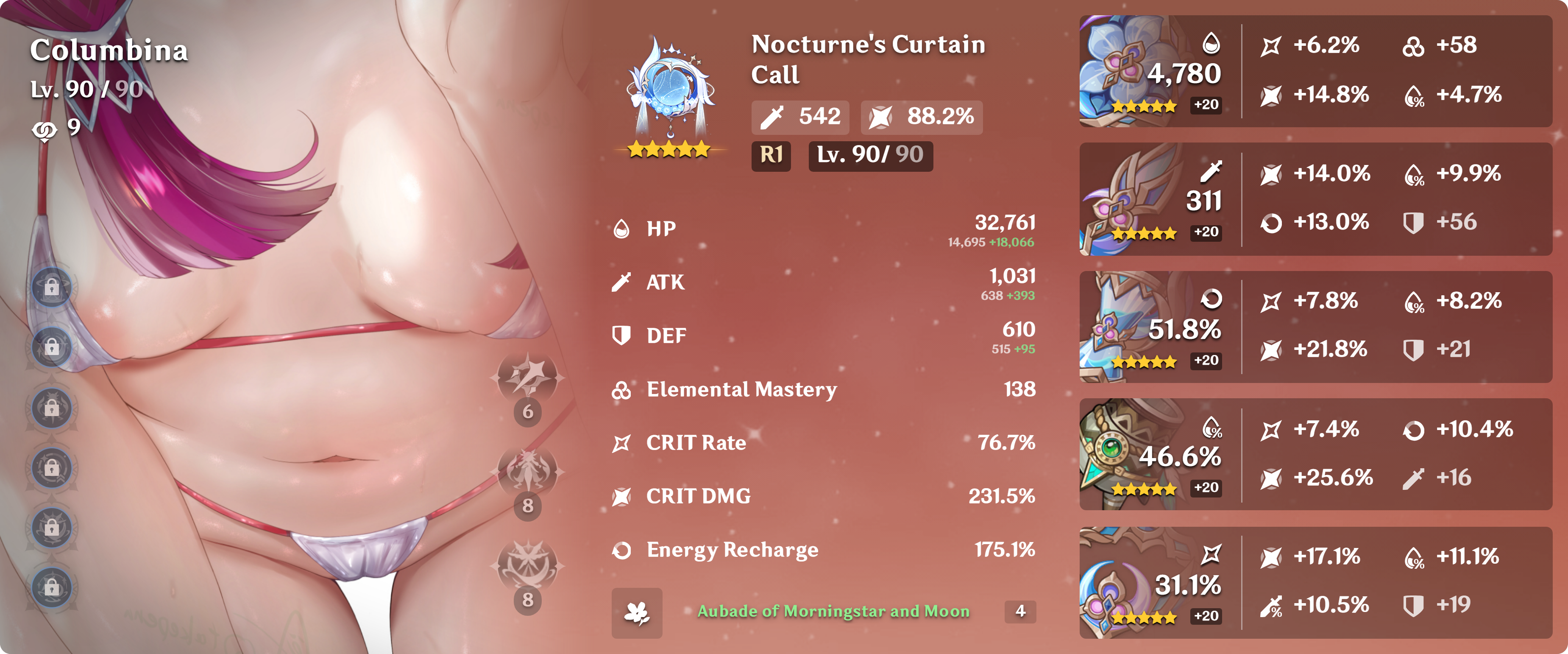Click the friendship level heart icon

tap(45, 129)
